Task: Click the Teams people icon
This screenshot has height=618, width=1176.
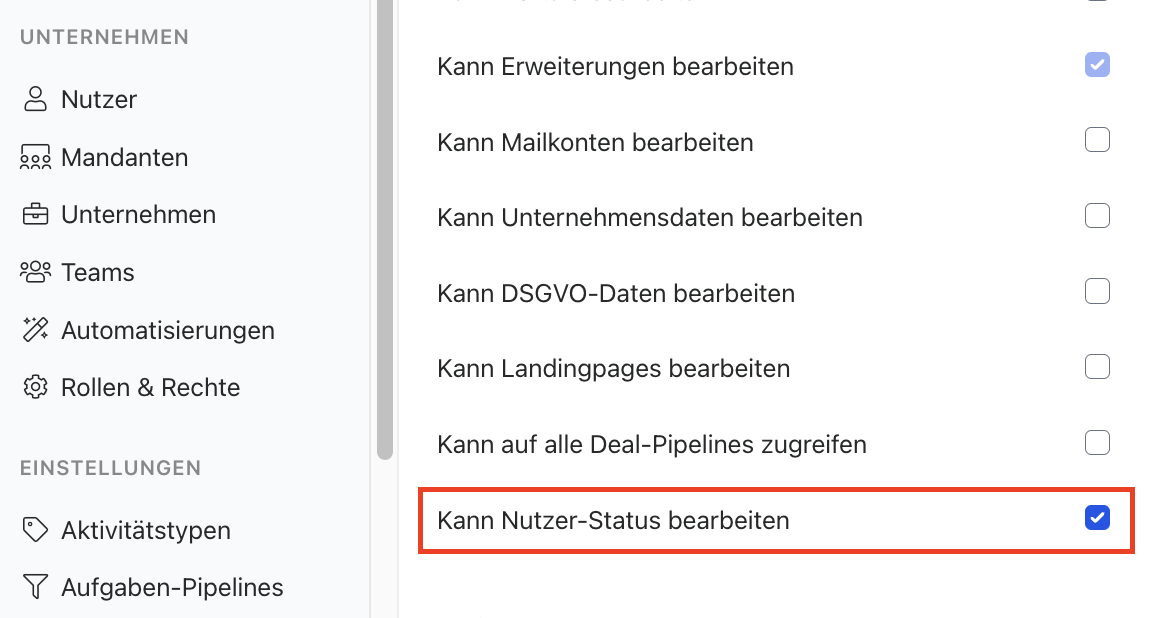Action: (36, 272)
